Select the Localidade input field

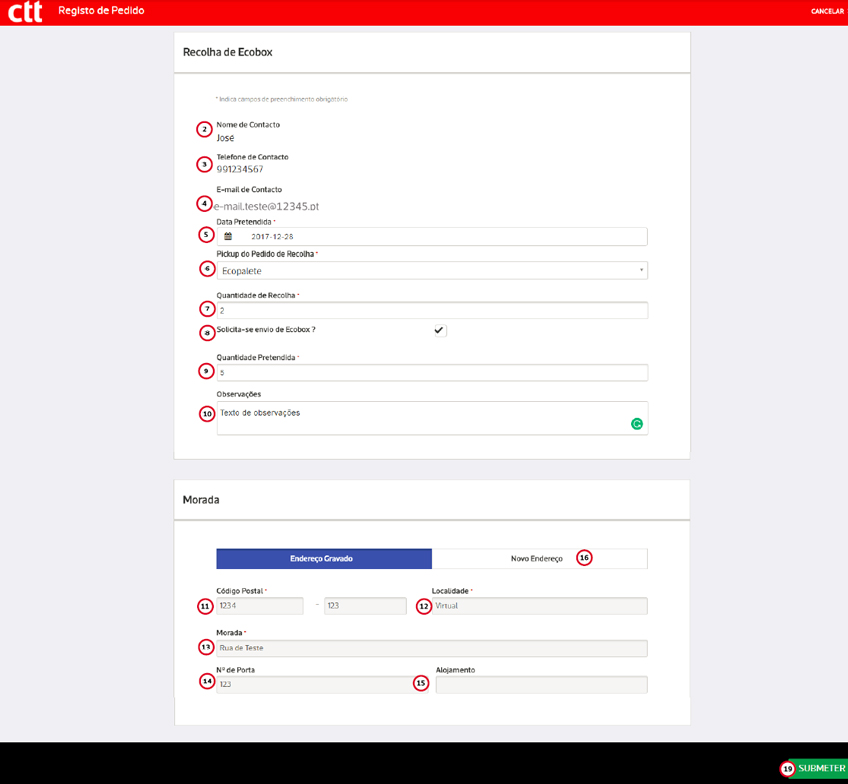(540, 606)
